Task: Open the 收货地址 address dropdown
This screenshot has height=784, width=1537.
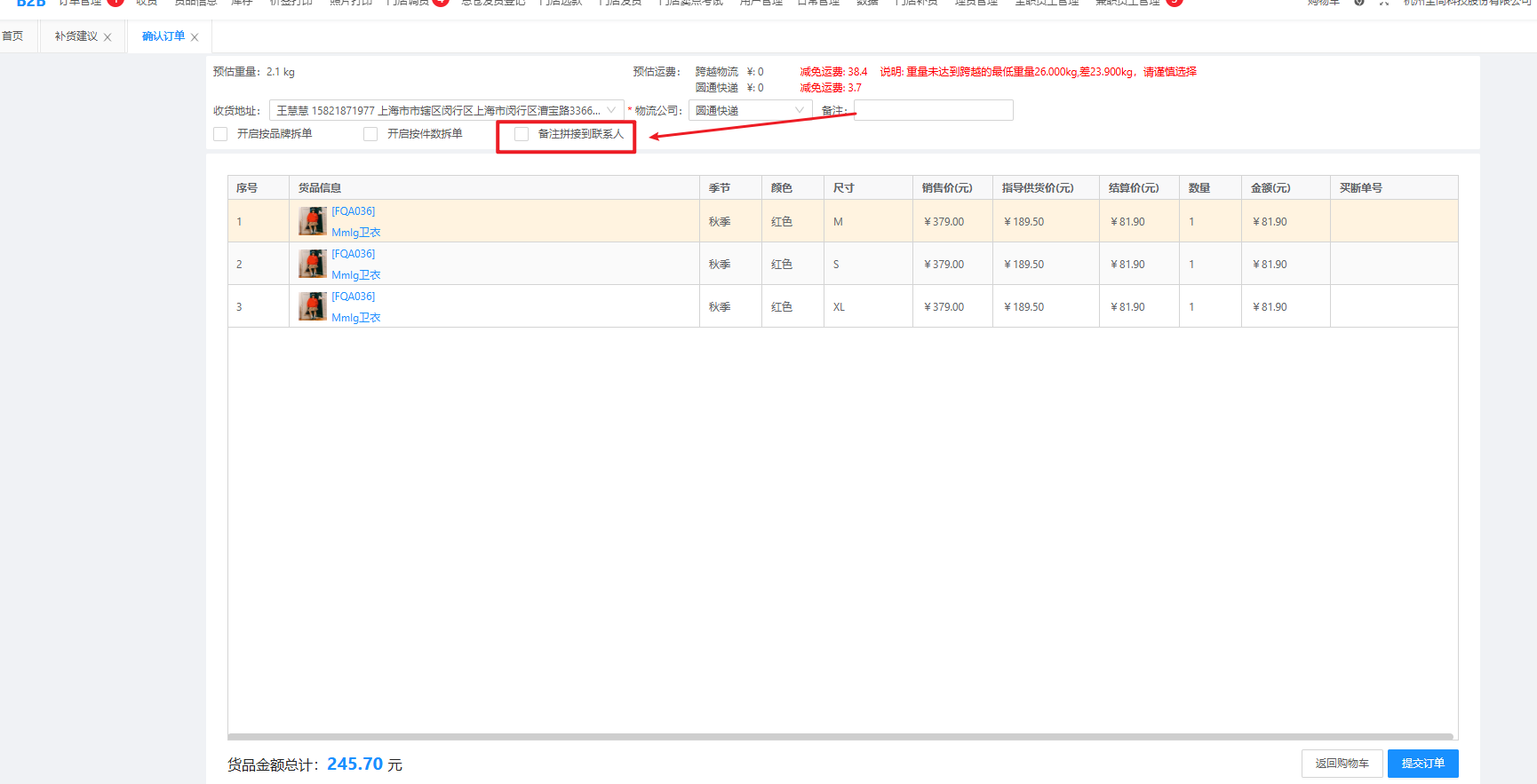Action: (446, 111)
